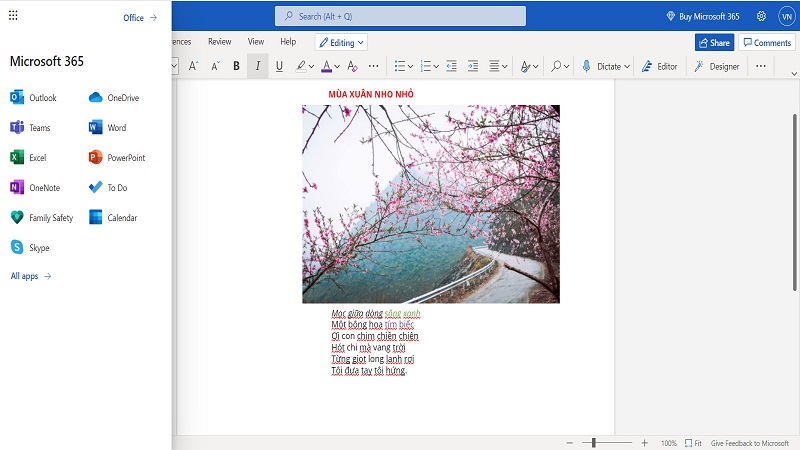Increase font size with grow font icon
The width and height of the screenshot is (800, 450).
pyautogui.click(x=193, y=66)
